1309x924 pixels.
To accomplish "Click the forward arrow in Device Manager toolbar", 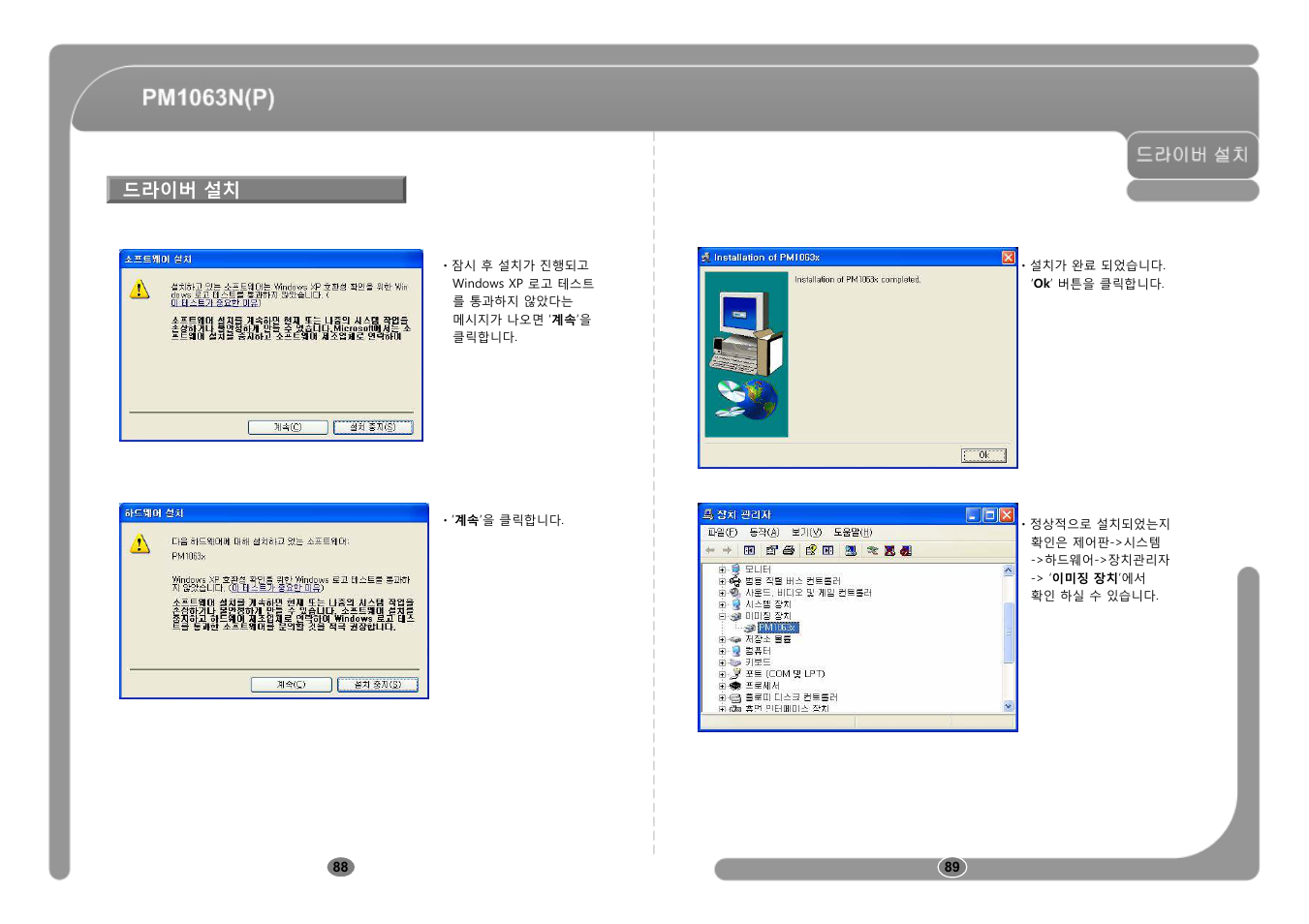I will [x=727, y=550].
